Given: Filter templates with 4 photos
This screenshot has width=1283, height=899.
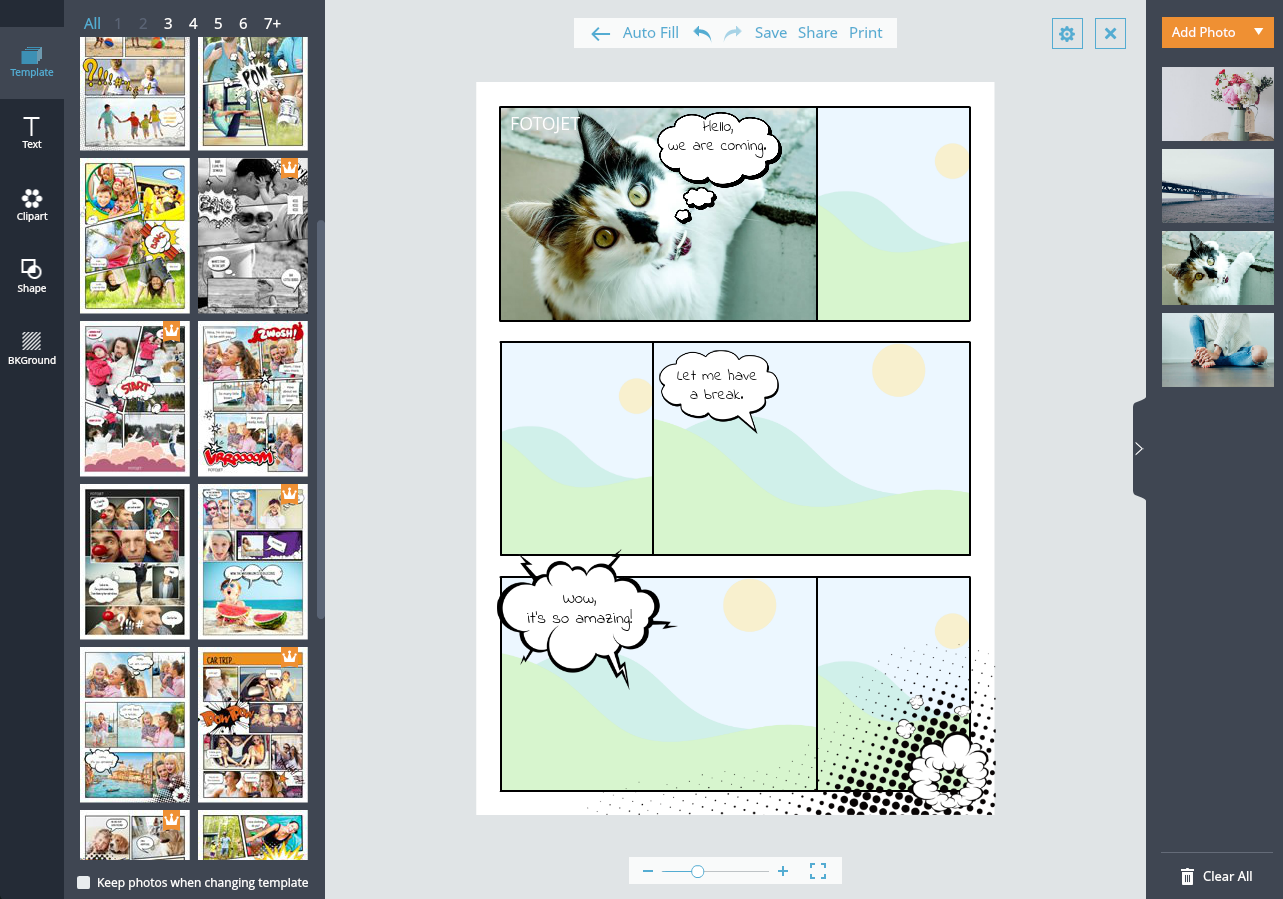Looking at the screenshot, I should pyautogui.click(x=193, y=23).
